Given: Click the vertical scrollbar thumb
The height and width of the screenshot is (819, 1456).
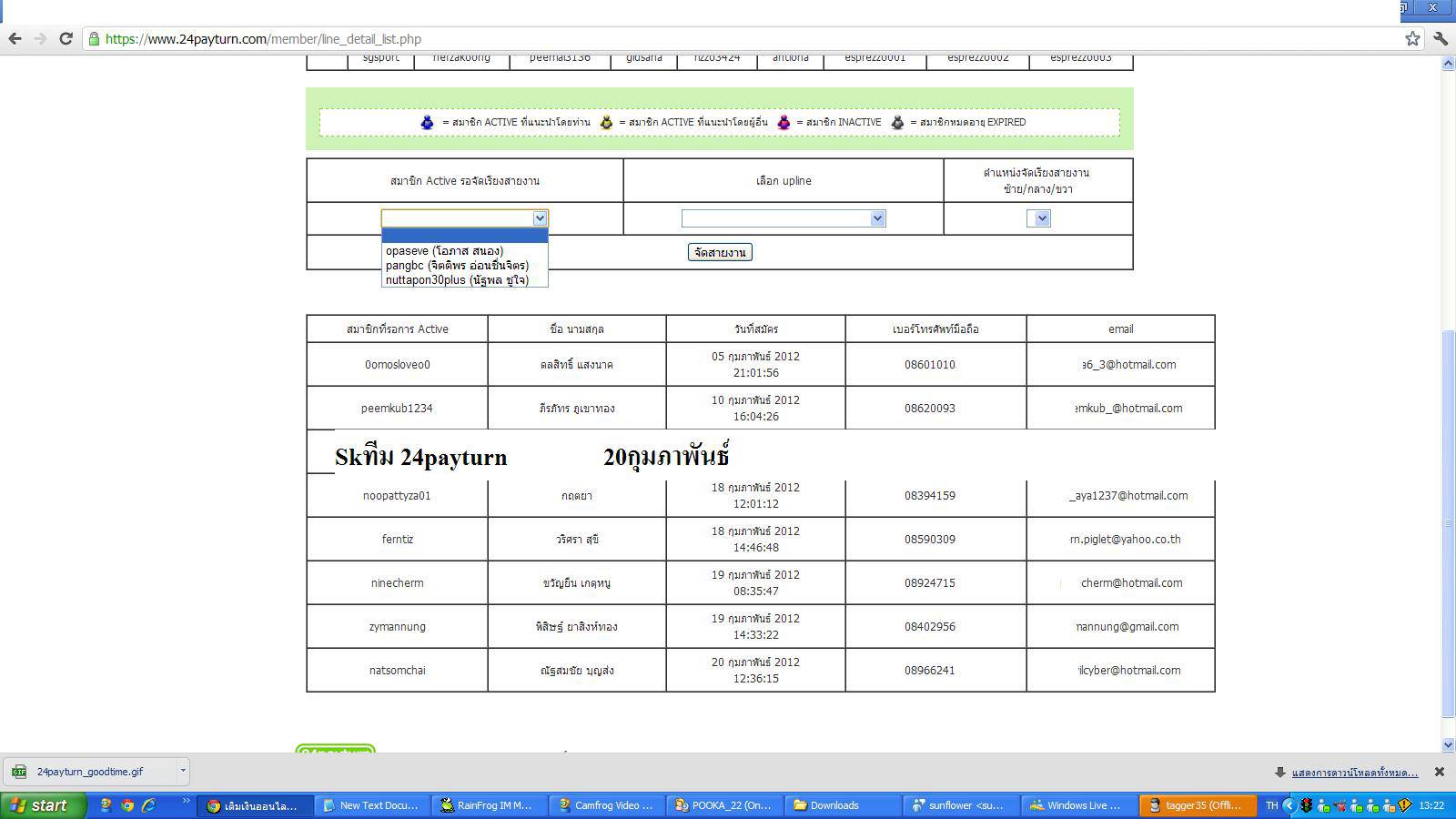Looking at the screenshot, I should pos(1448,523).
